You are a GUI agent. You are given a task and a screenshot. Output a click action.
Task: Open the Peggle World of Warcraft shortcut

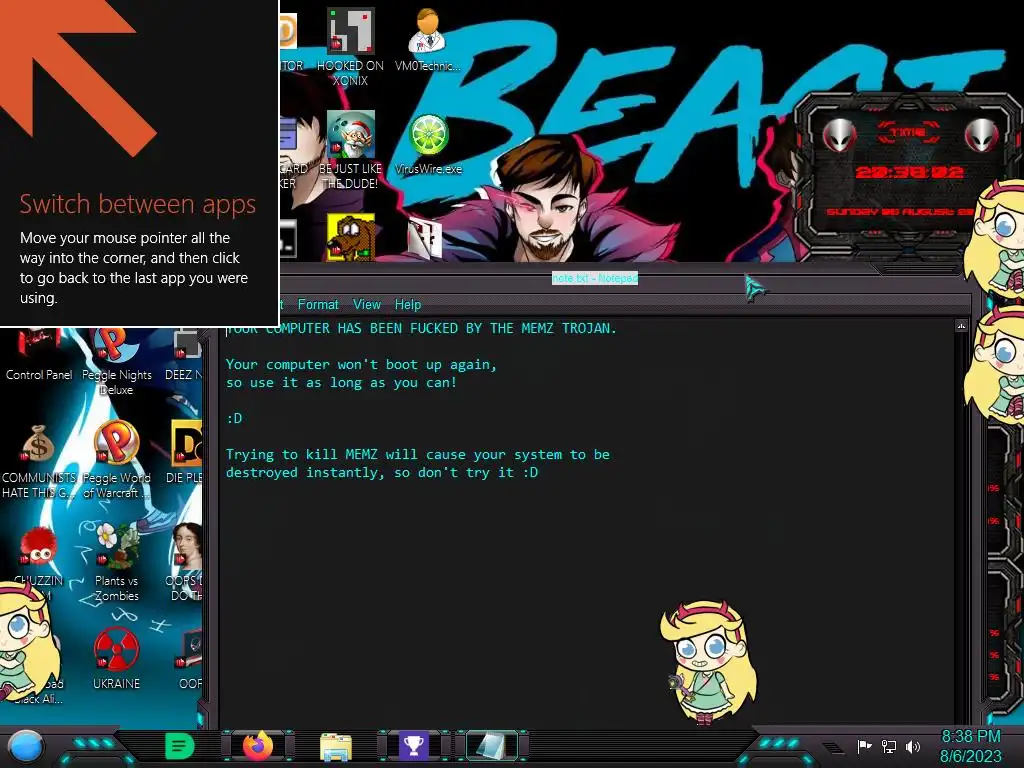(116, 460)
